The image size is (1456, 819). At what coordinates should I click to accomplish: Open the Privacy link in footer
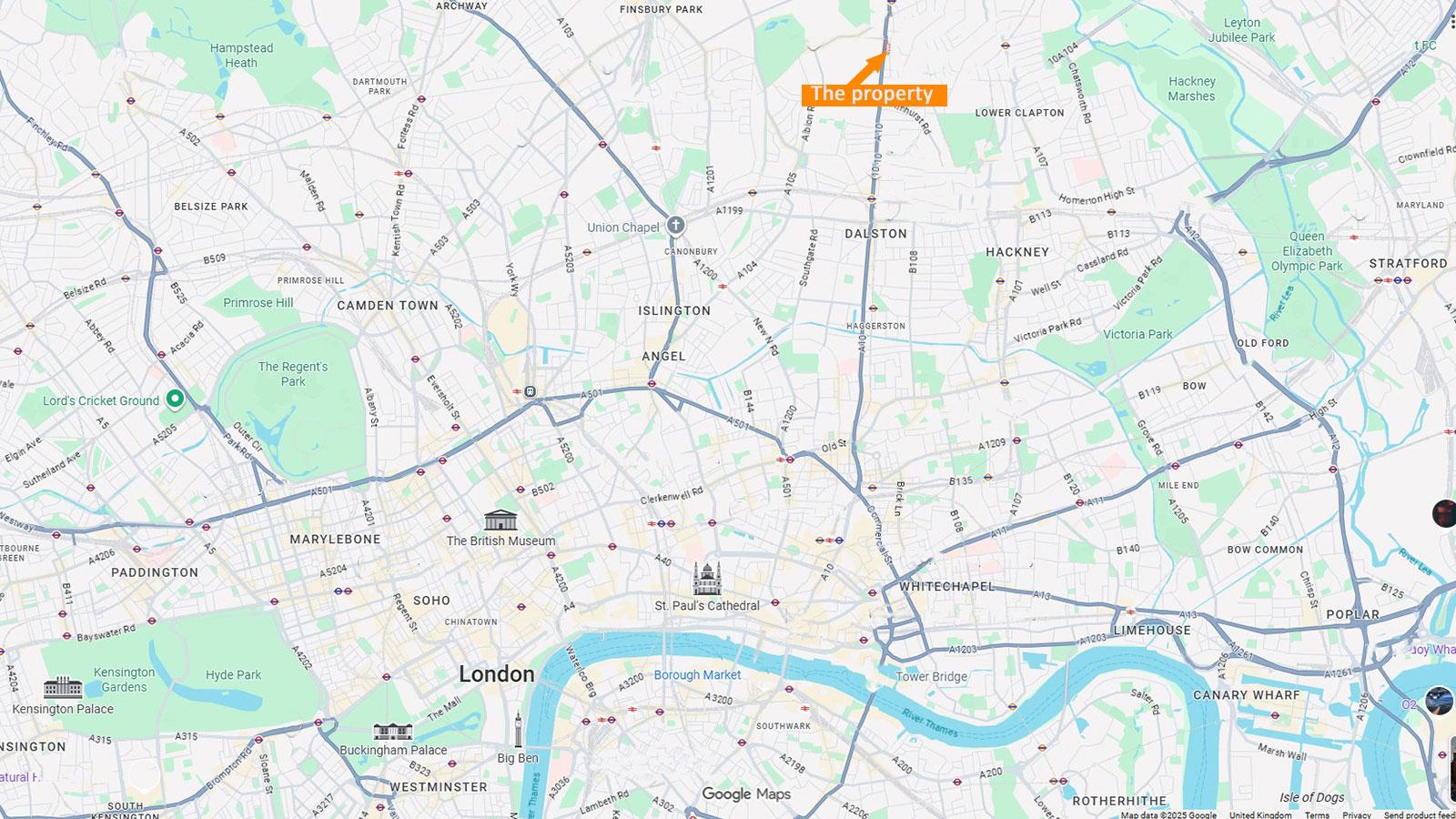click(1356, 814)
